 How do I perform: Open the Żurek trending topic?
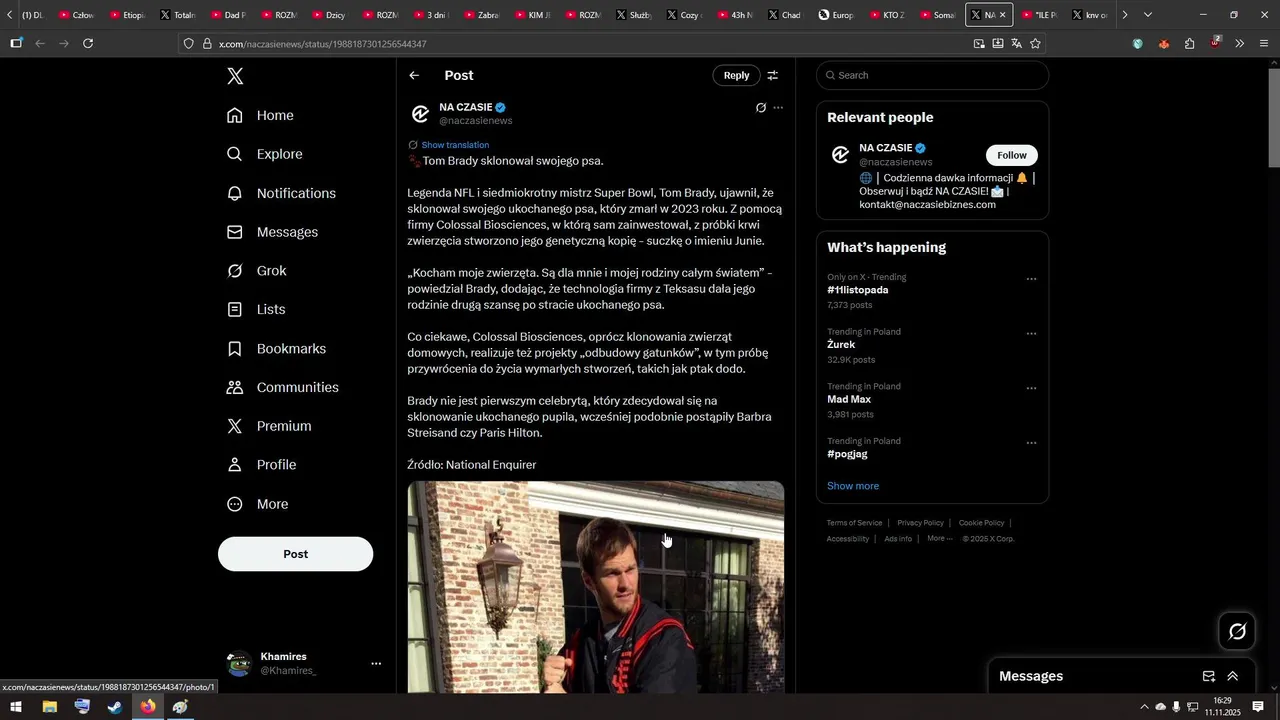[841, 345]
